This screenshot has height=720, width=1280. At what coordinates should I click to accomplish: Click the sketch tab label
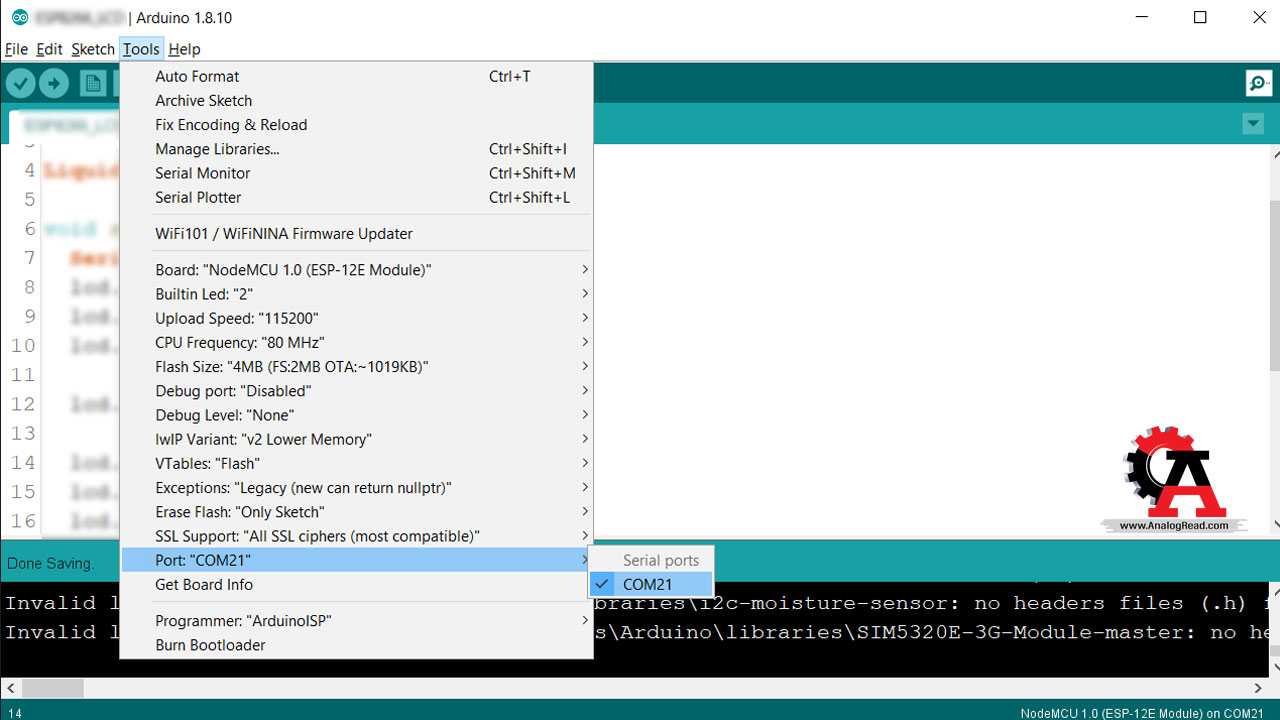click(70, 126)
